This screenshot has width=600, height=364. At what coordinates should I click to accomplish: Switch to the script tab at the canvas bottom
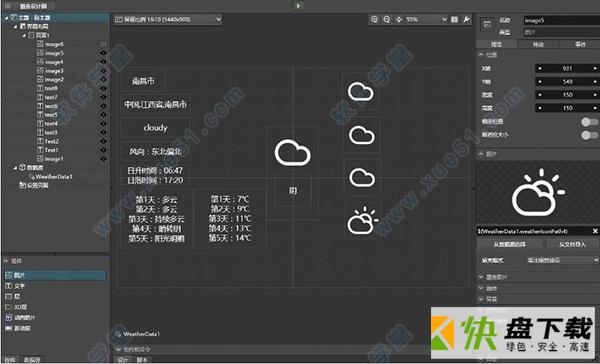coord(142,360)
